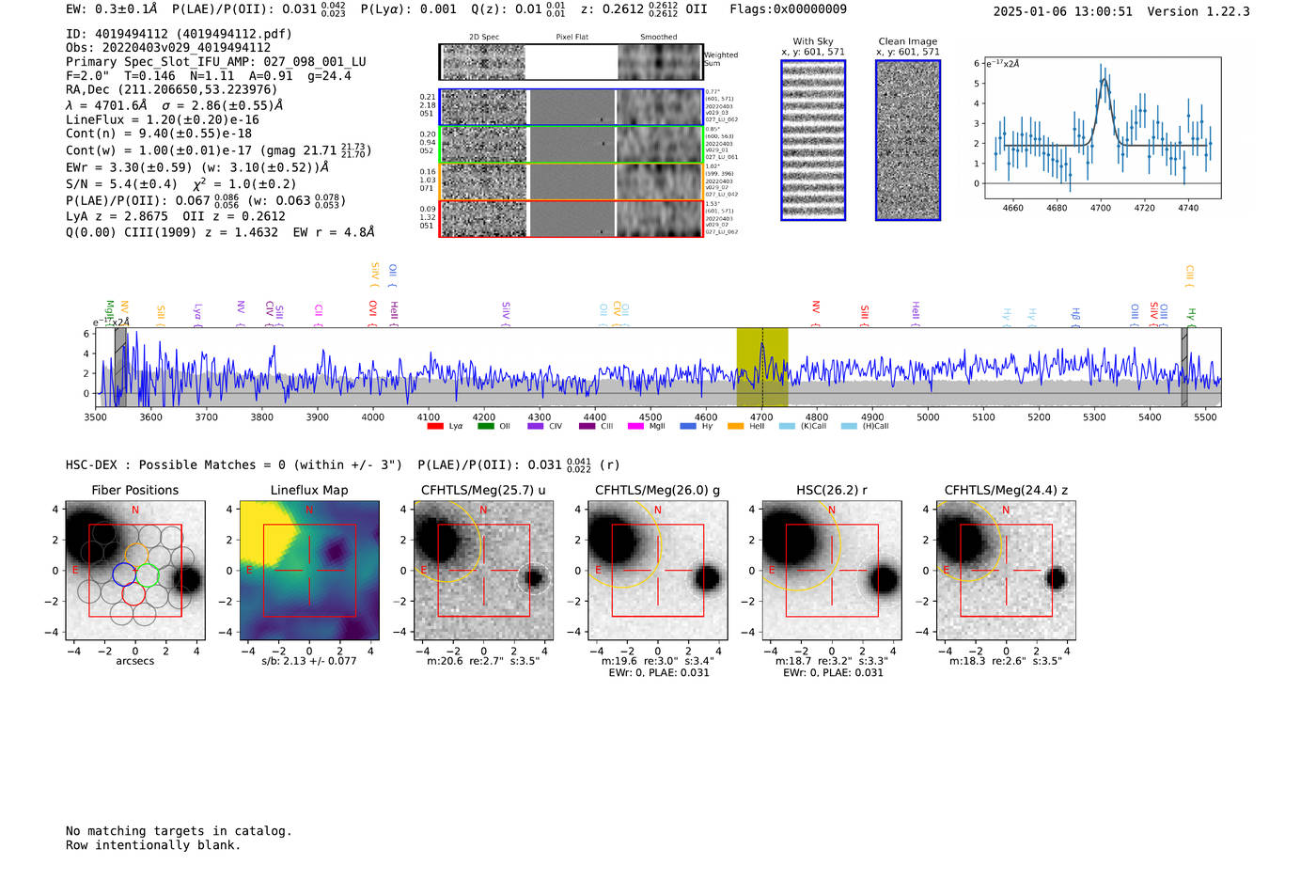This screenshot has width=1316, height=896.
Task: Click the blue fiber circle in Fiber Positions
Action: (124, 574)
